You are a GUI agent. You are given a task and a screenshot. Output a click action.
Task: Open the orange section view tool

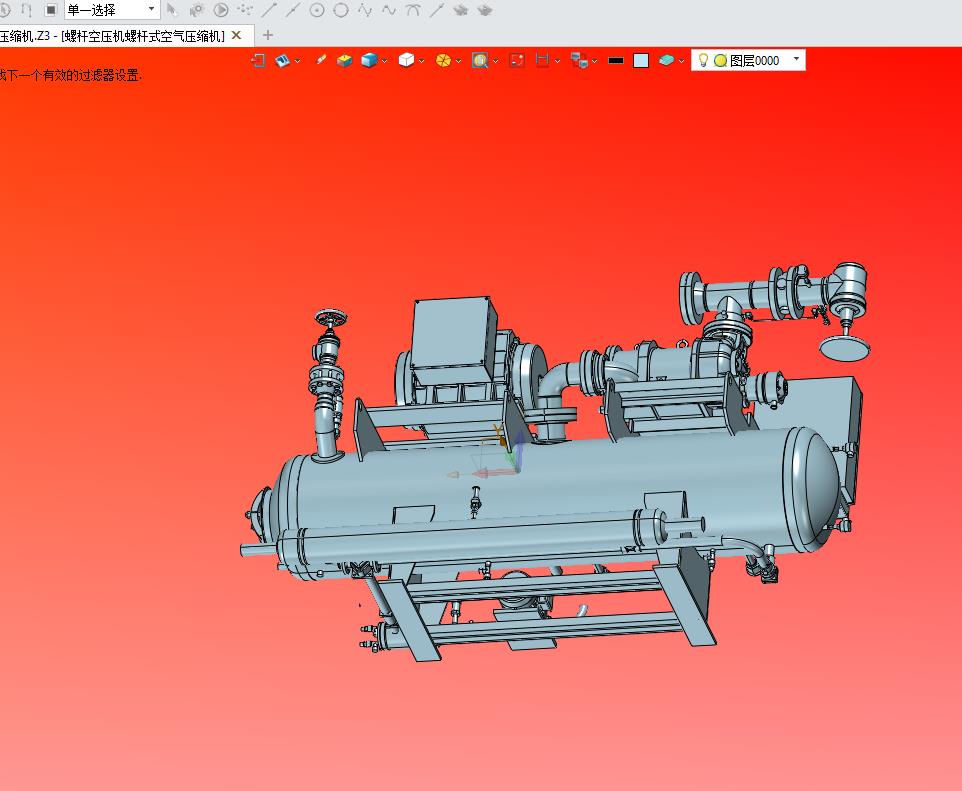[443, 60]
